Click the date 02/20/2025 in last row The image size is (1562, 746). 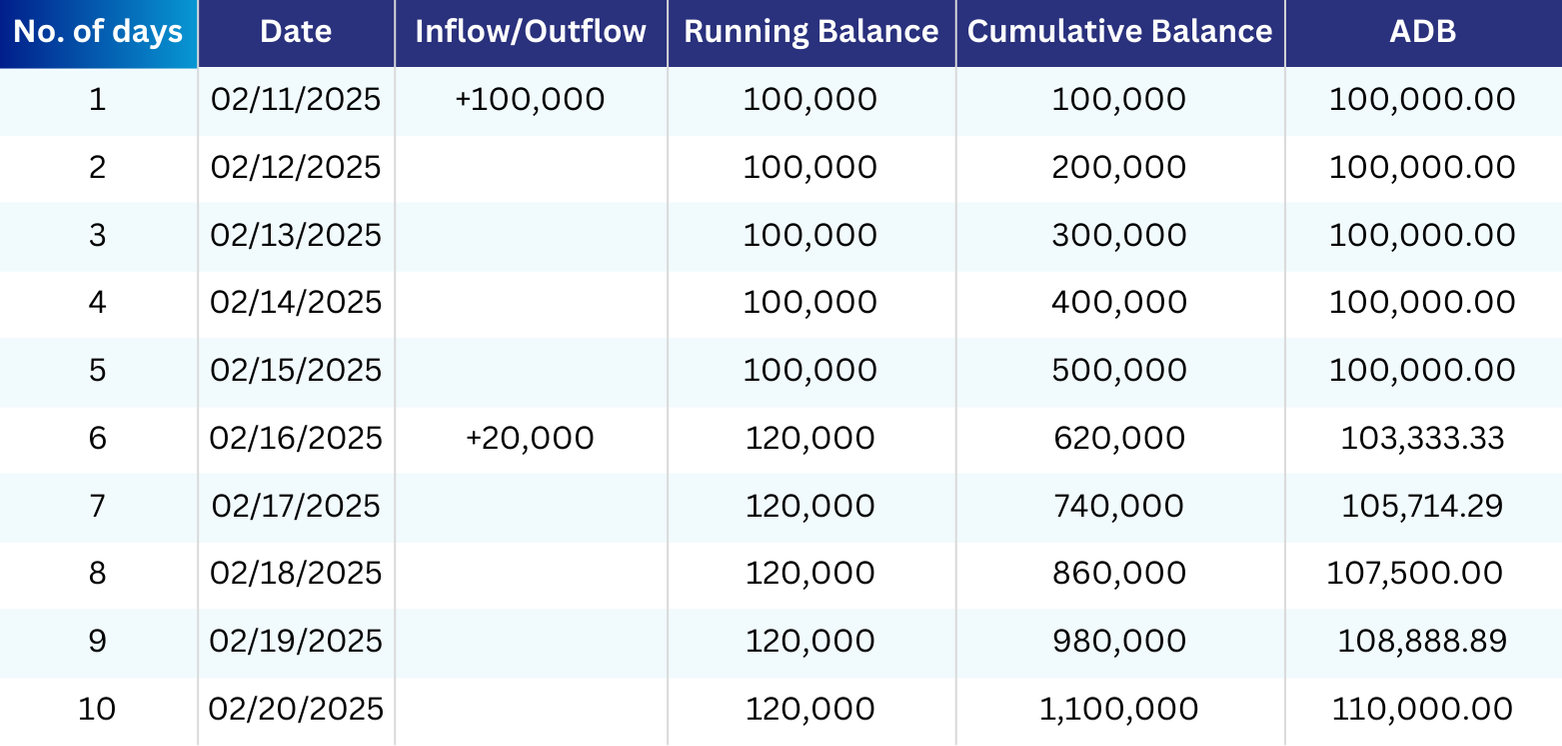pyautogui.click(x=296, y=709)
